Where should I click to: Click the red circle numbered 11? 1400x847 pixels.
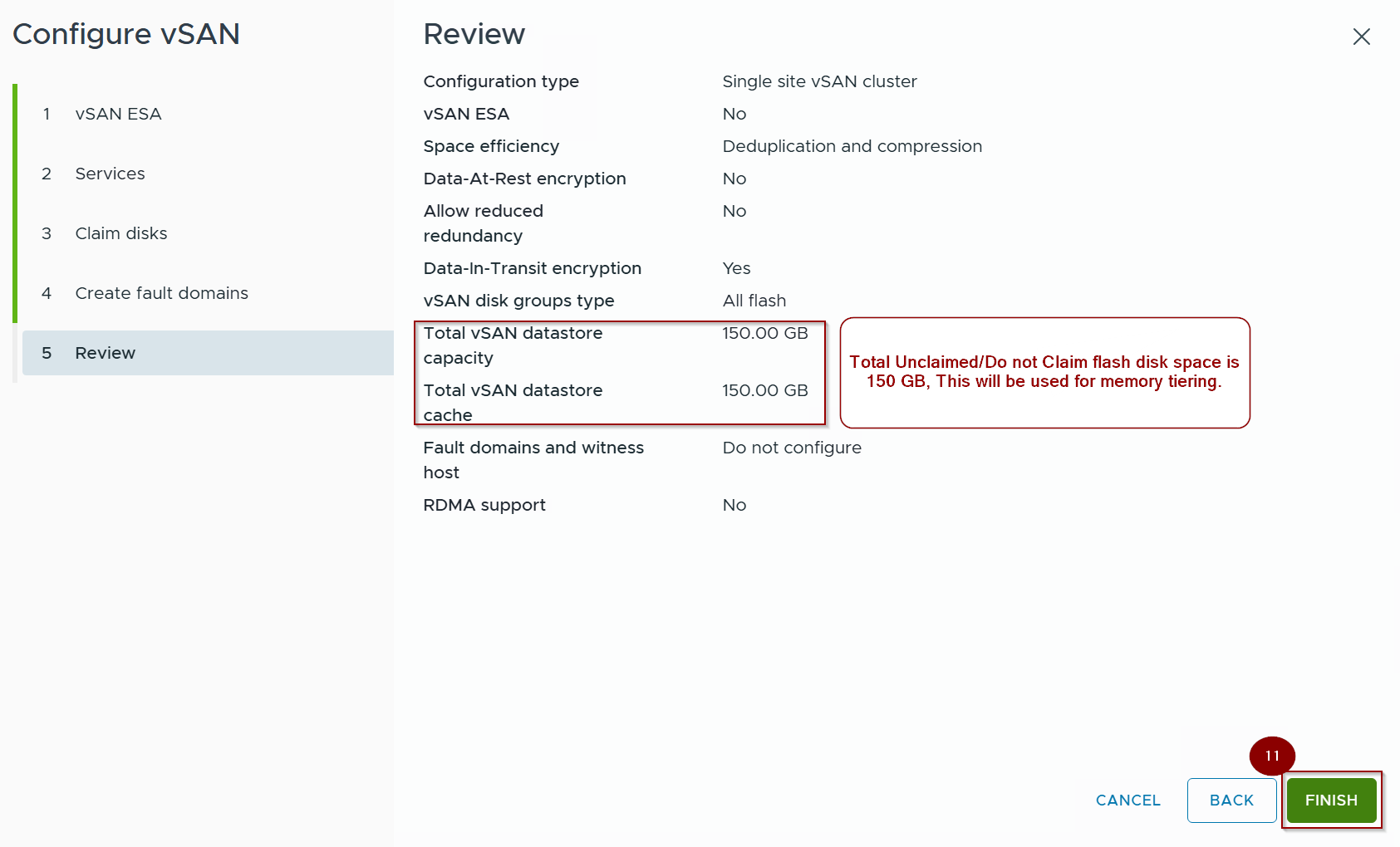click(1271, 756)
